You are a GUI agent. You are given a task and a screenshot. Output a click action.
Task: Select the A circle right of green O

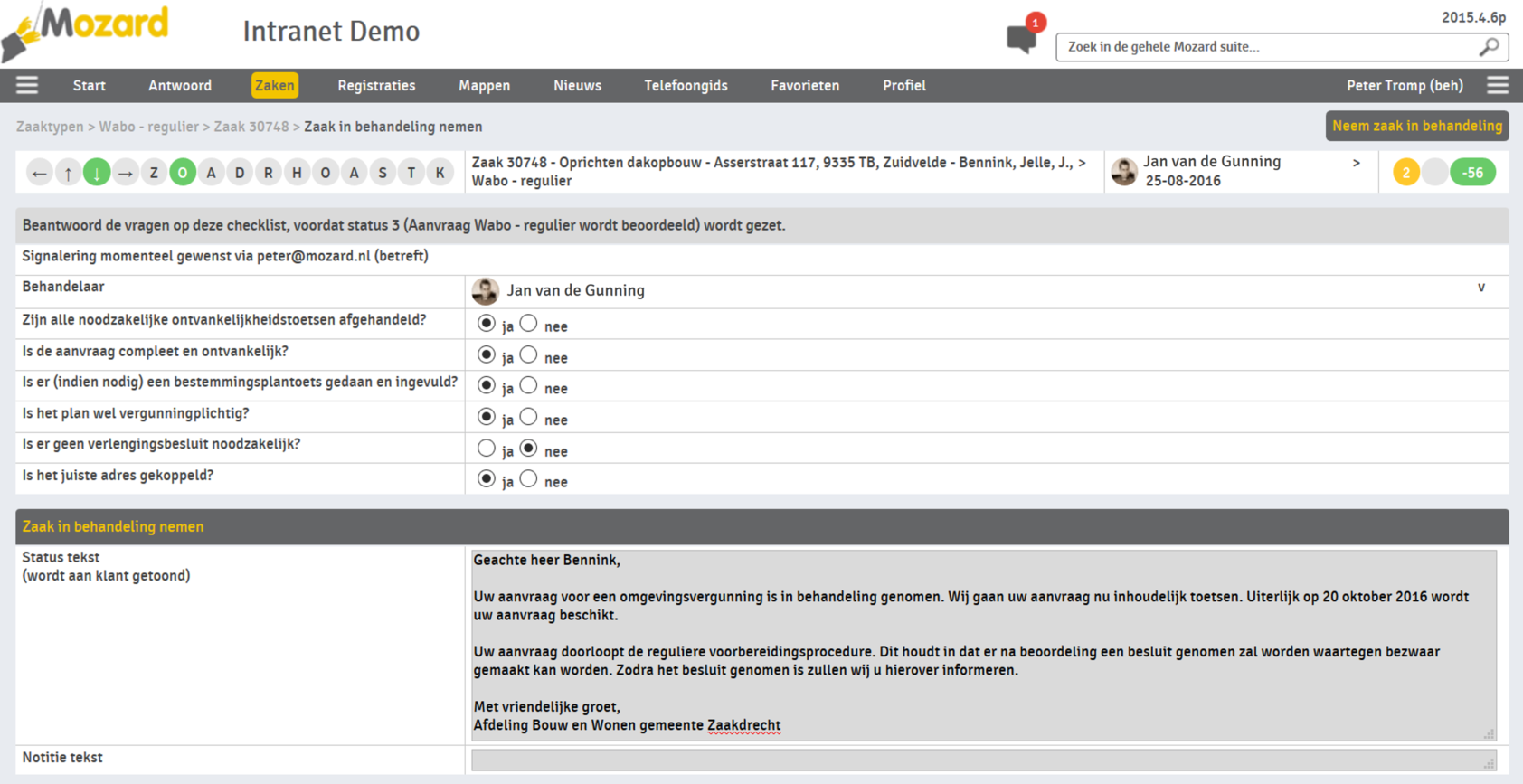click(212, 173)
